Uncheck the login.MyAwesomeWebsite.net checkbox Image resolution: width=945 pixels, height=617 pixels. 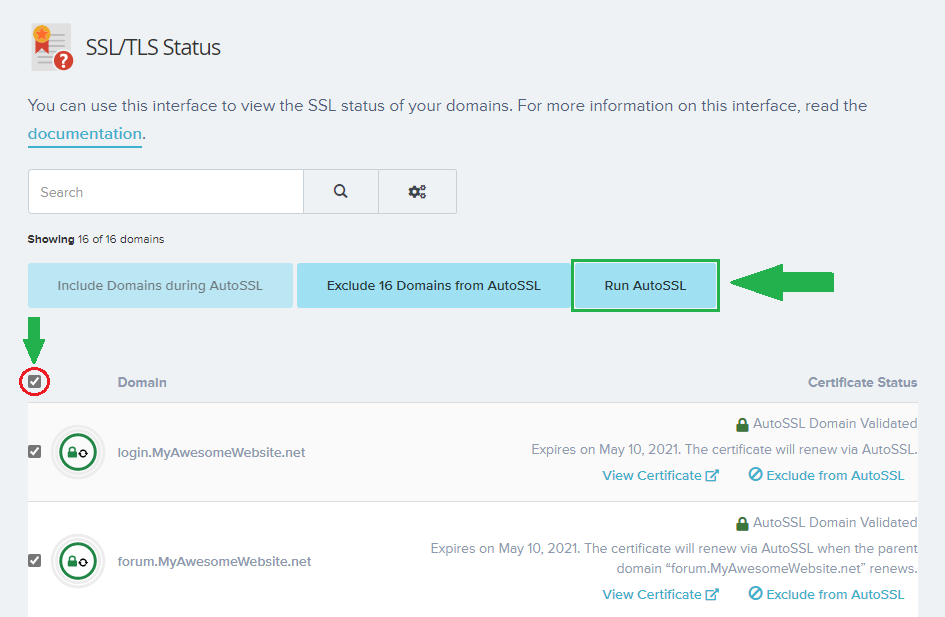point(35,452)
